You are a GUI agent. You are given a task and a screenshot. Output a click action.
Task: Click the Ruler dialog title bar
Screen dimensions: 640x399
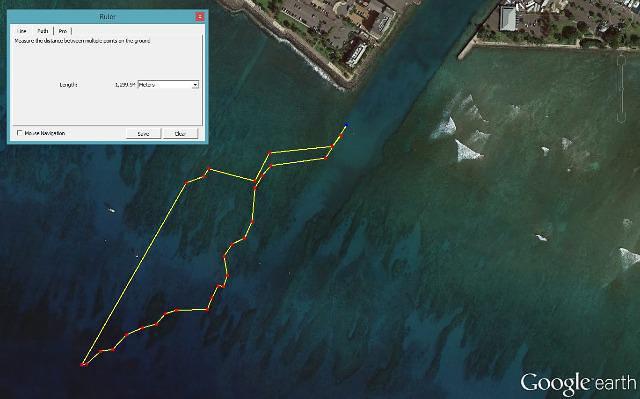click(x=107, y=17)
